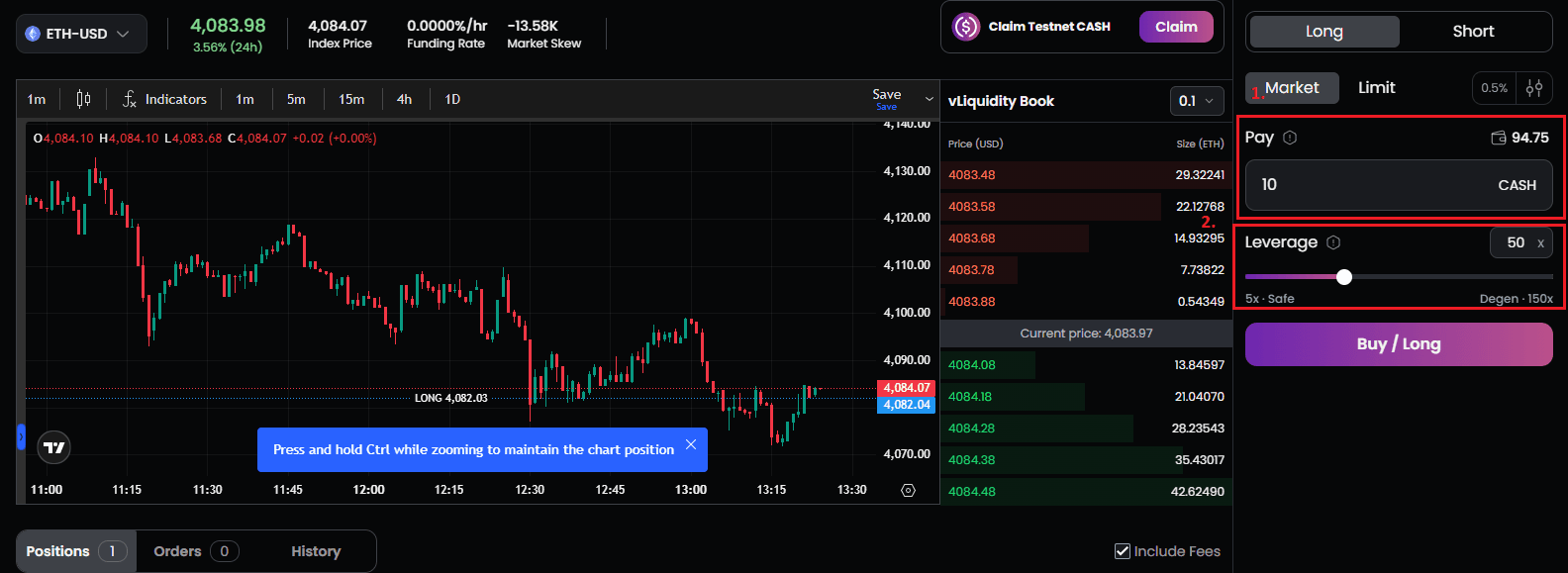Select the Limit order type
1568x573 pixels.
[x=1376, y=88]
